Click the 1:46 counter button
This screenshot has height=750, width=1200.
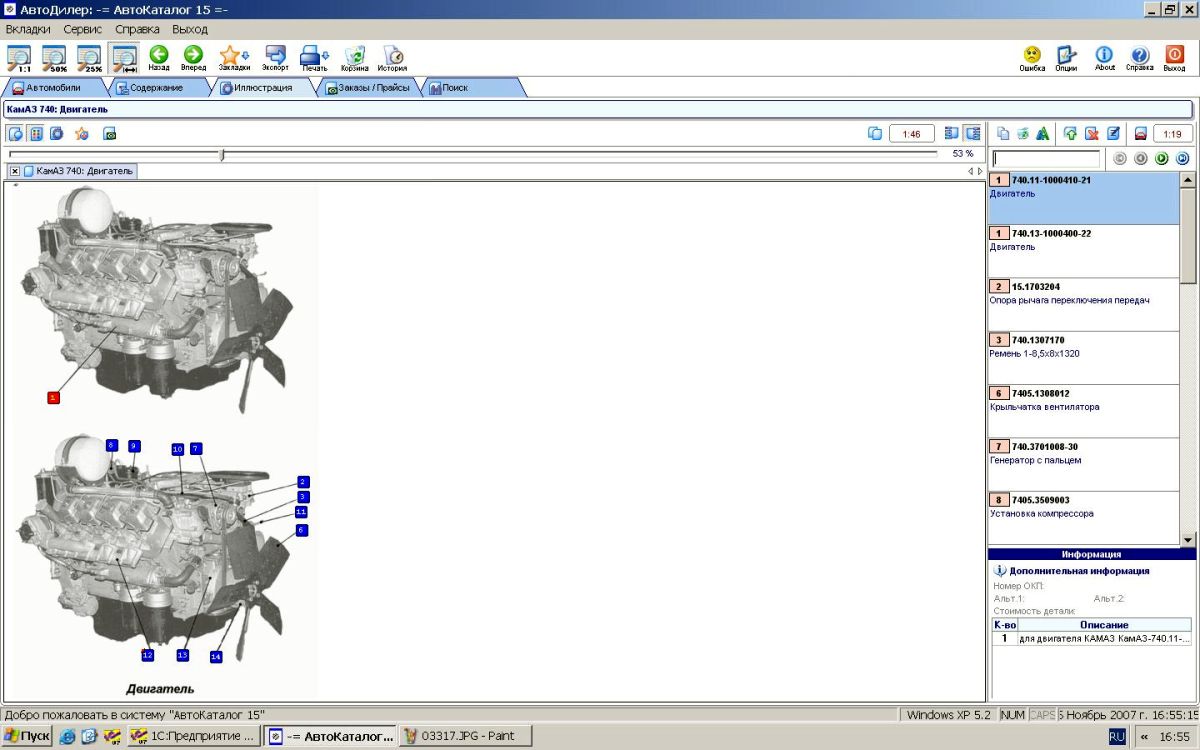click(912, 133)
